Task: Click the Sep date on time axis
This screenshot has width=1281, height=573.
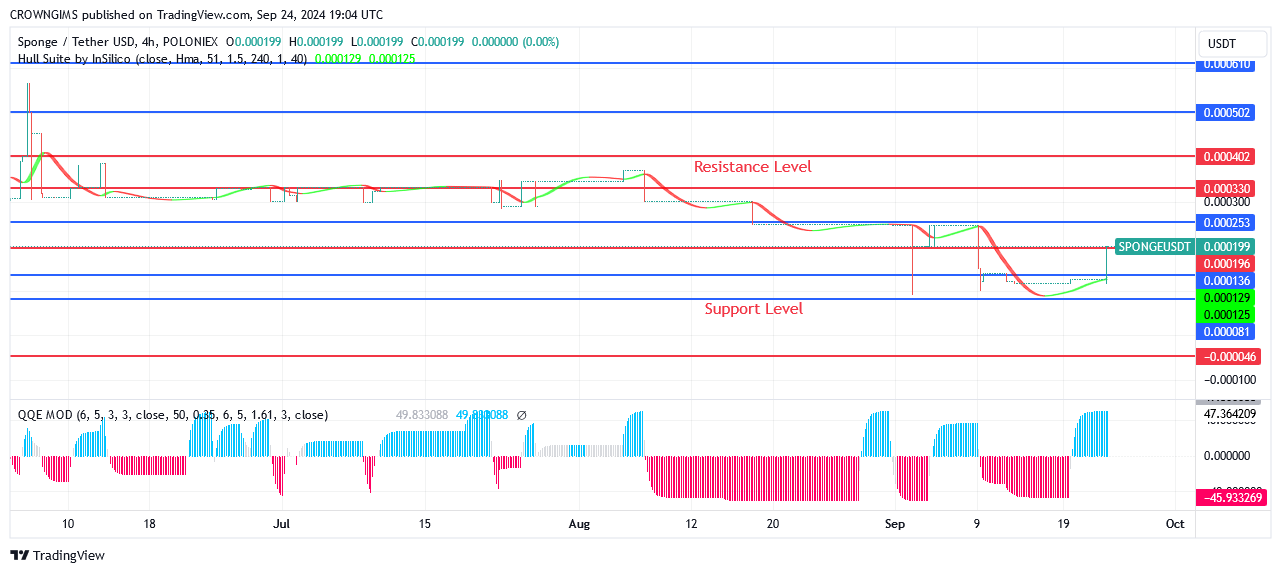Action: click(894, 523)
